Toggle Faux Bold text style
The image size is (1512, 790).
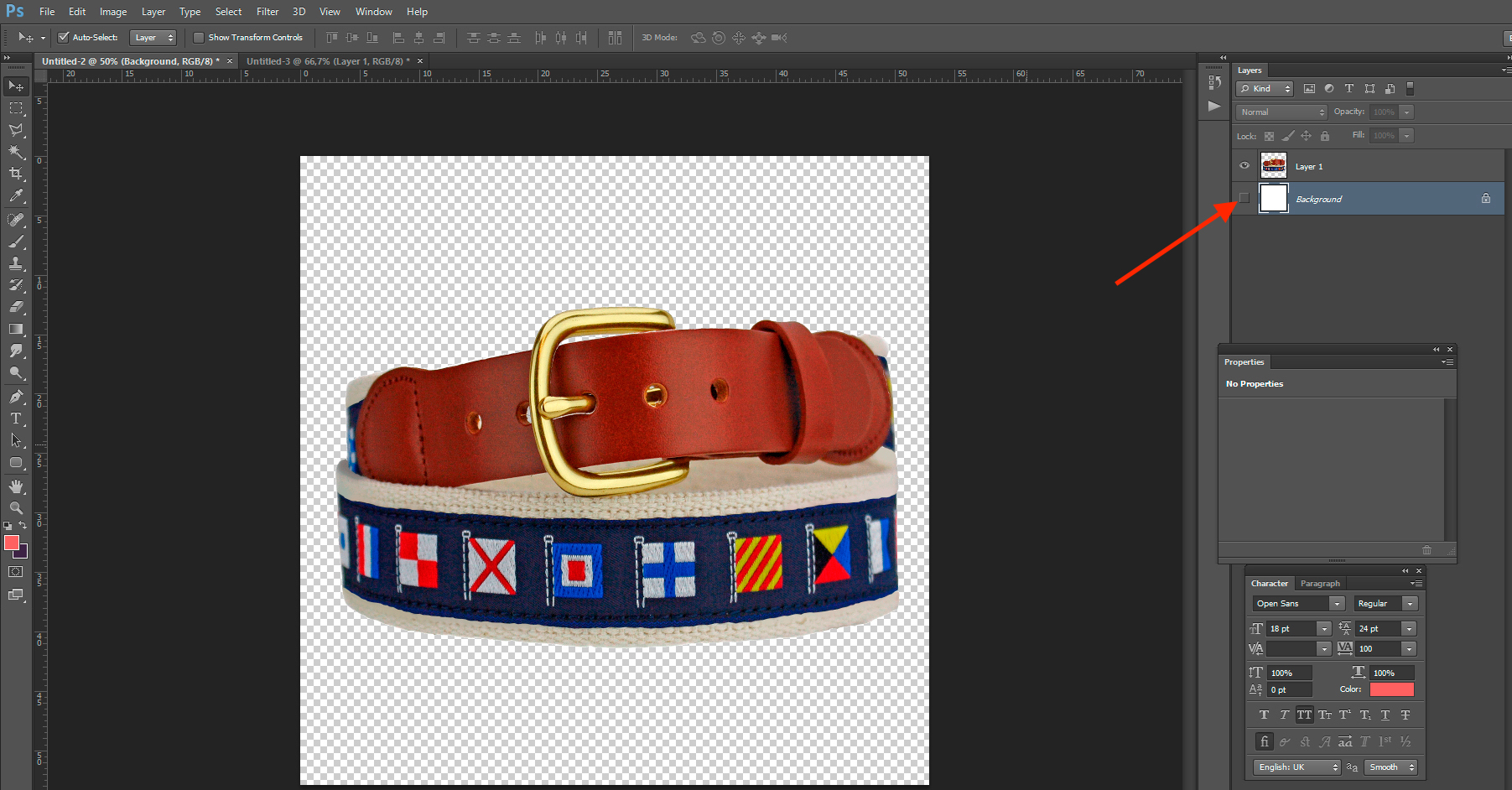click(x=1264, y=715)
